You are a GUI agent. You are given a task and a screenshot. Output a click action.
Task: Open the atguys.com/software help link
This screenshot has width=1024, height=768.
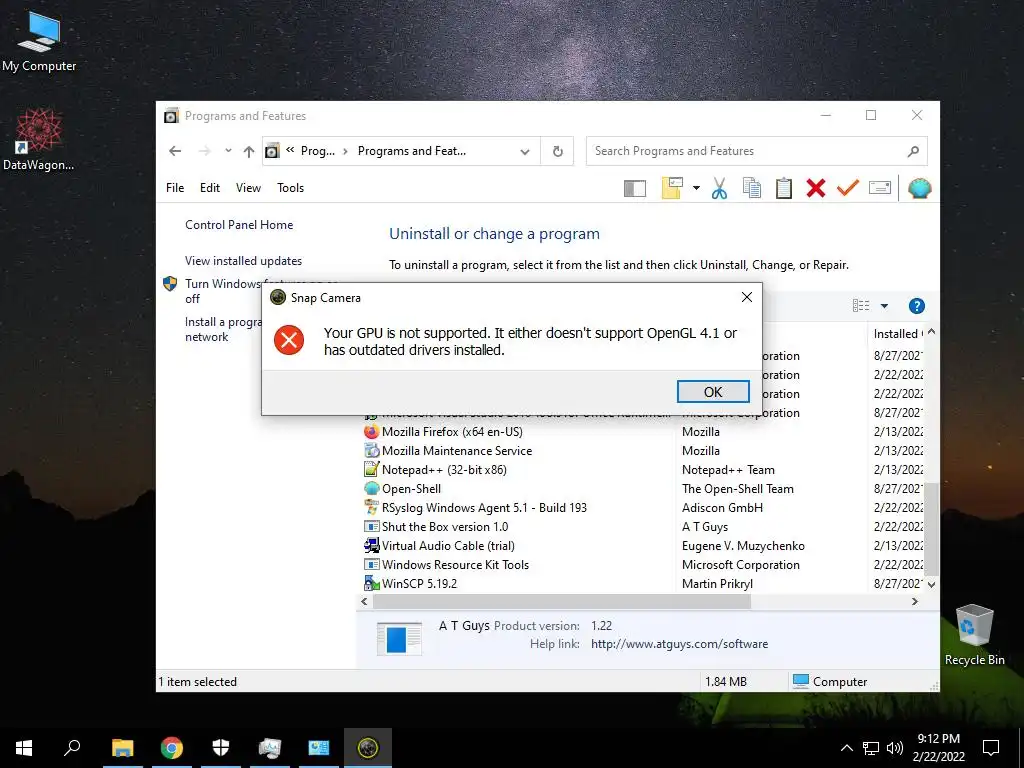pos(679,644)
